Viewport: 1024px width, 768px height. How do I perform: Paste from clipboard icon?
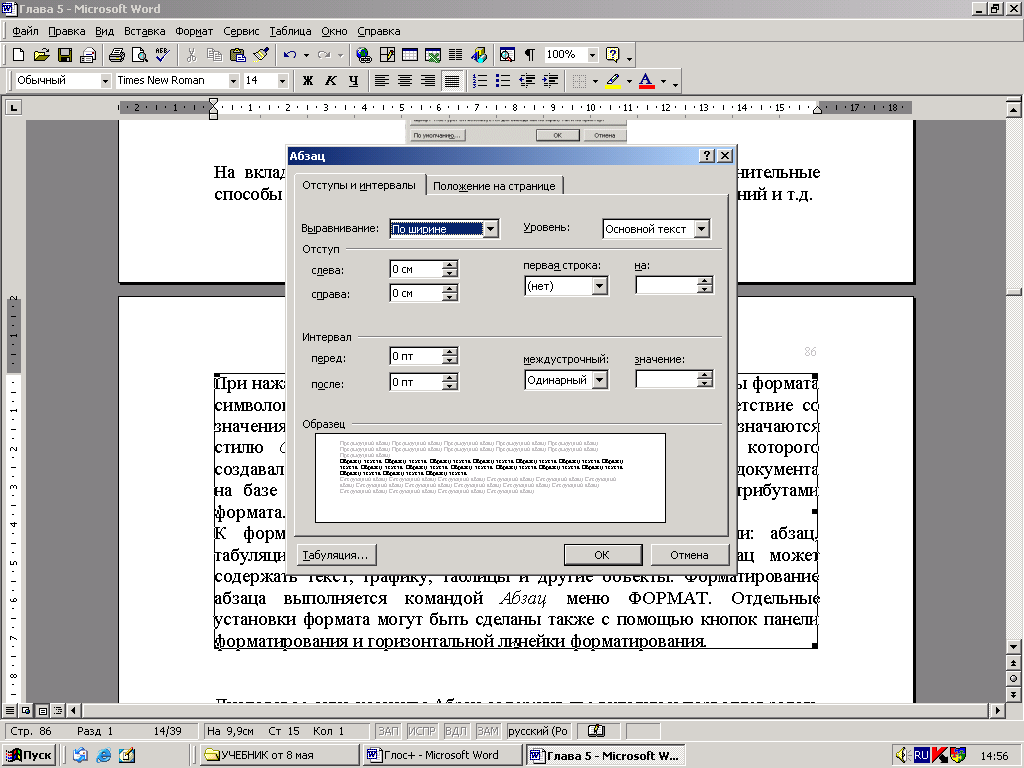[238, 55]
